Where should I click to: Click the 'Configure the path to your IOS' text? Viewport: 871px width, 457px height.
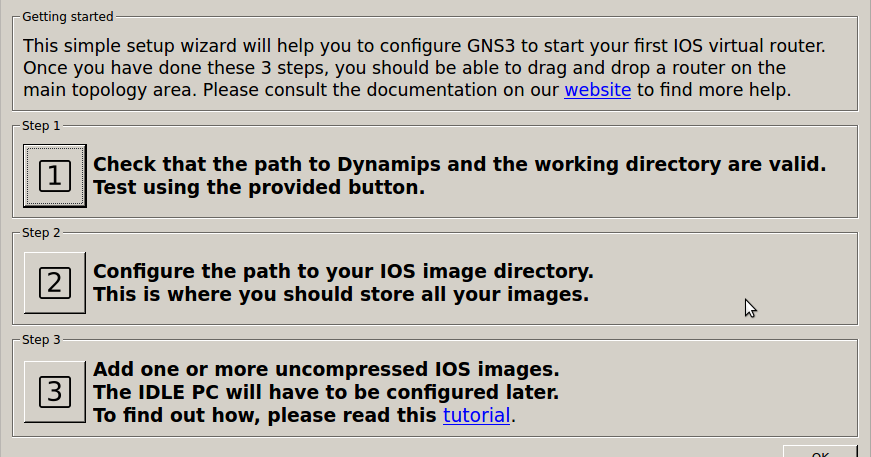pyautogui.click(x=343, y=272)
